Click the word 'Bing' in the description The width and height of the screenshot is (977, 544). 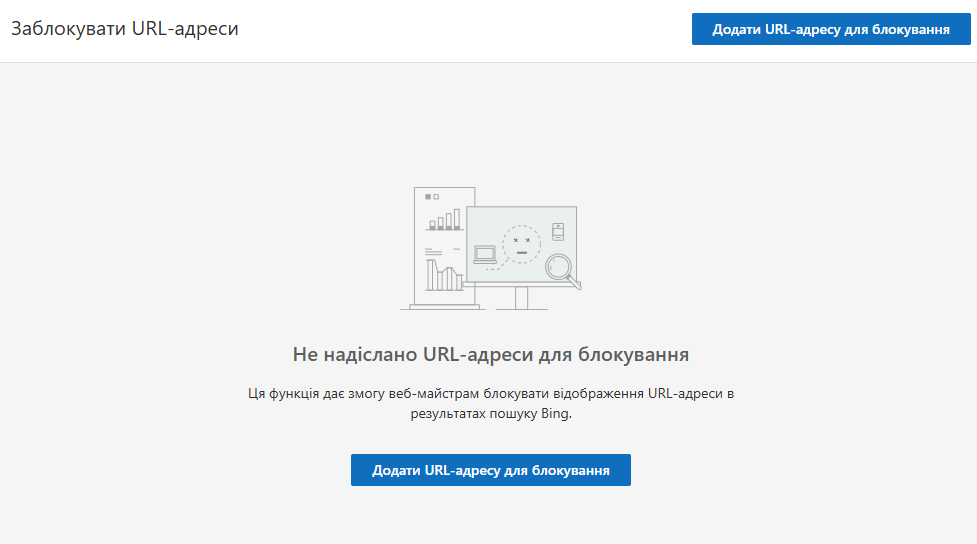click(554, 414)
